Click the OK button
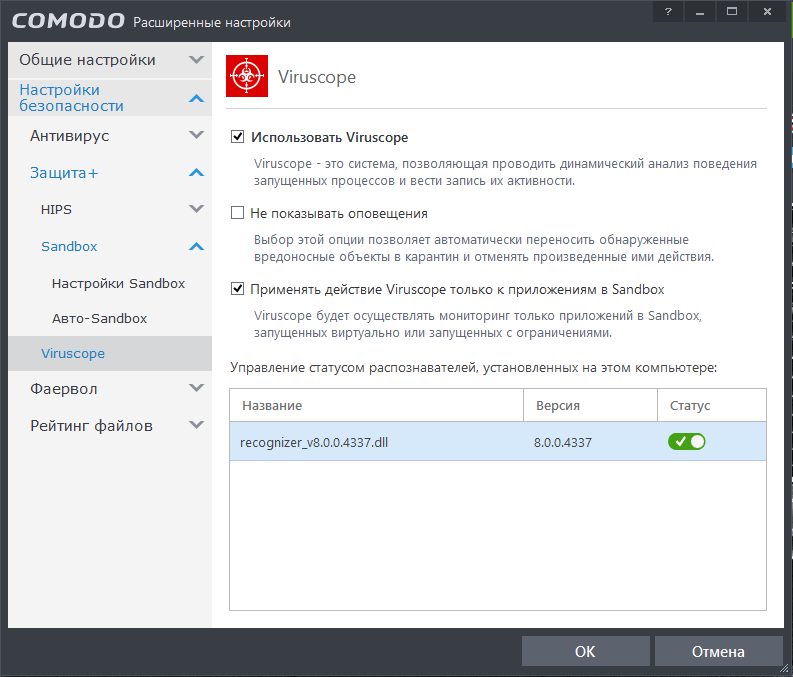The width and height of the screenshot is (793, 677). (585, 651)
